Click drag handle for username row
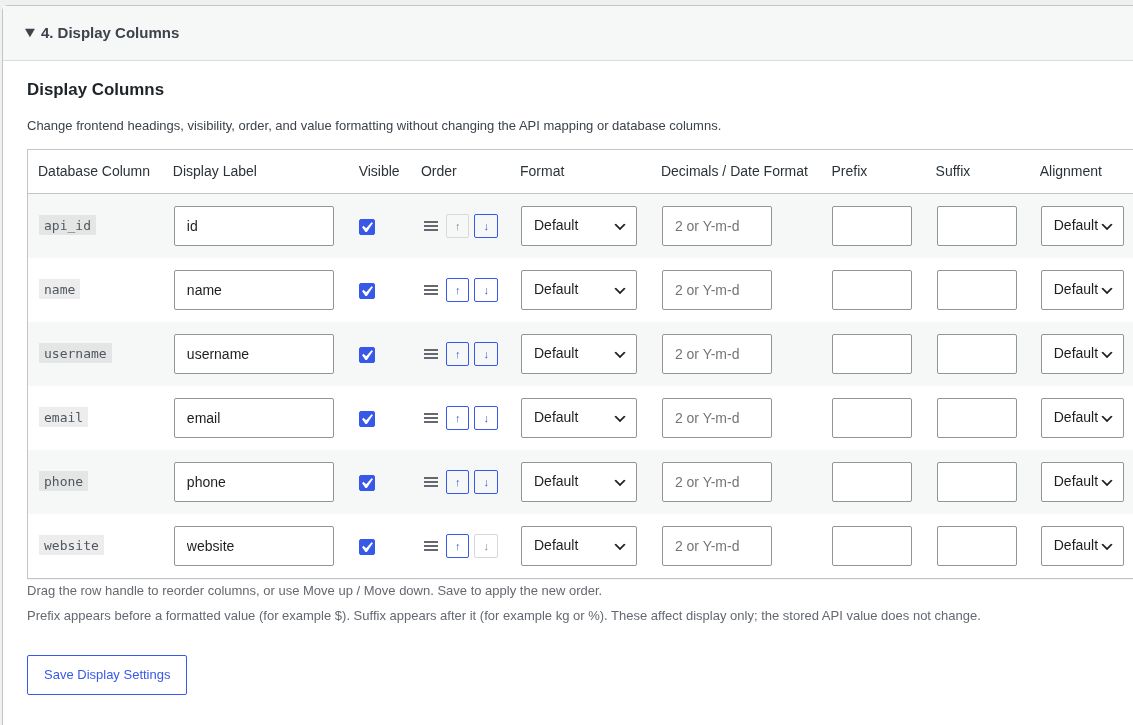The width and height of the screenshot is (1133, 725). point(431,354)
